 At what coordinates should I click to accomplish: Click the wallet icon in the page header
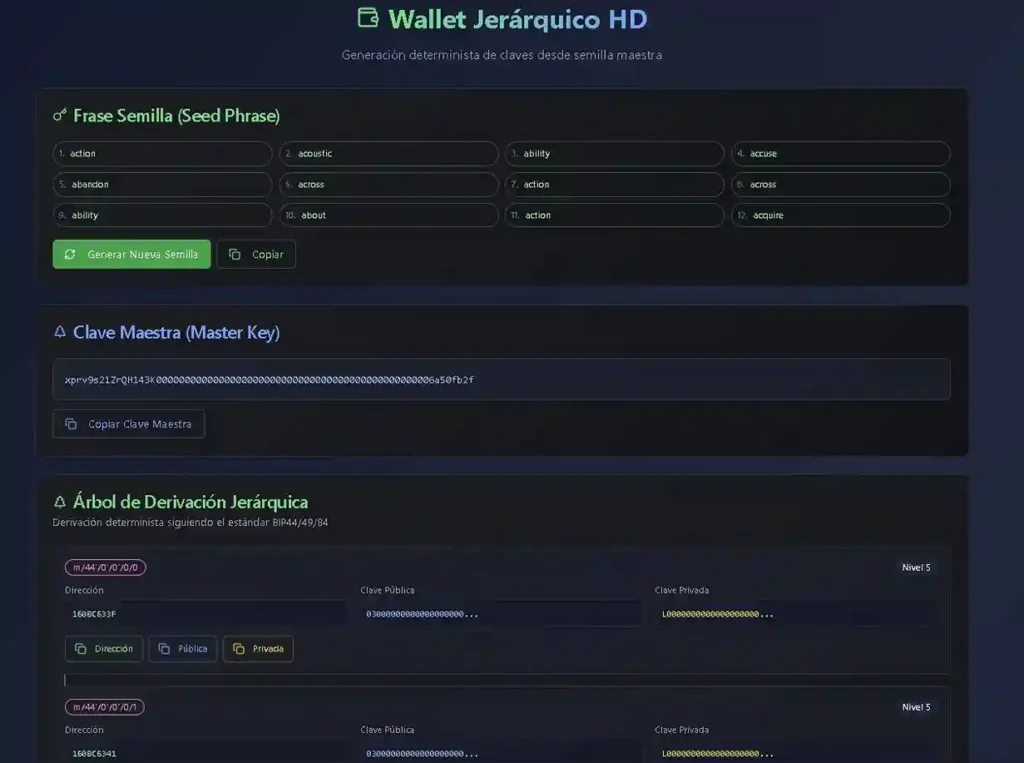click(x=368, y=19)
